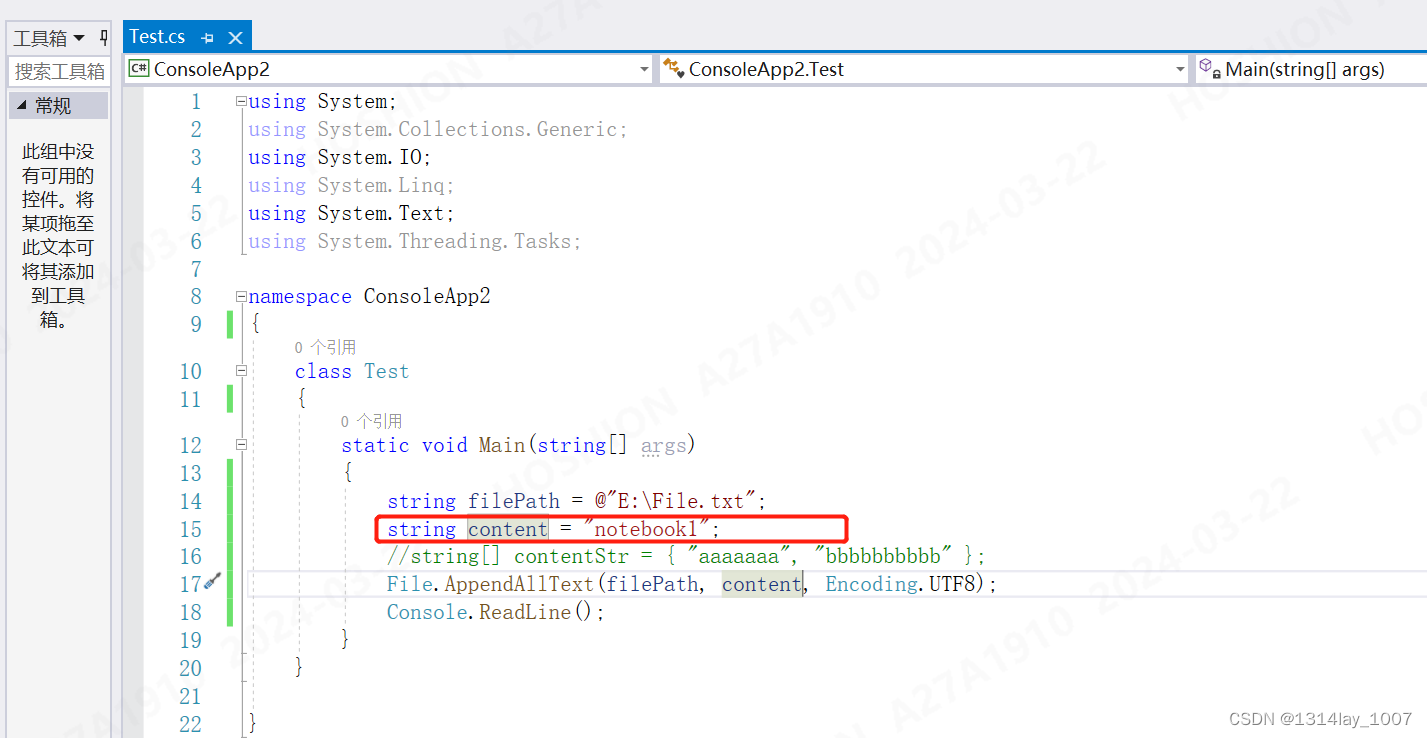
Task: Switch to the Test.cs tab
Action: pos(157,37)
